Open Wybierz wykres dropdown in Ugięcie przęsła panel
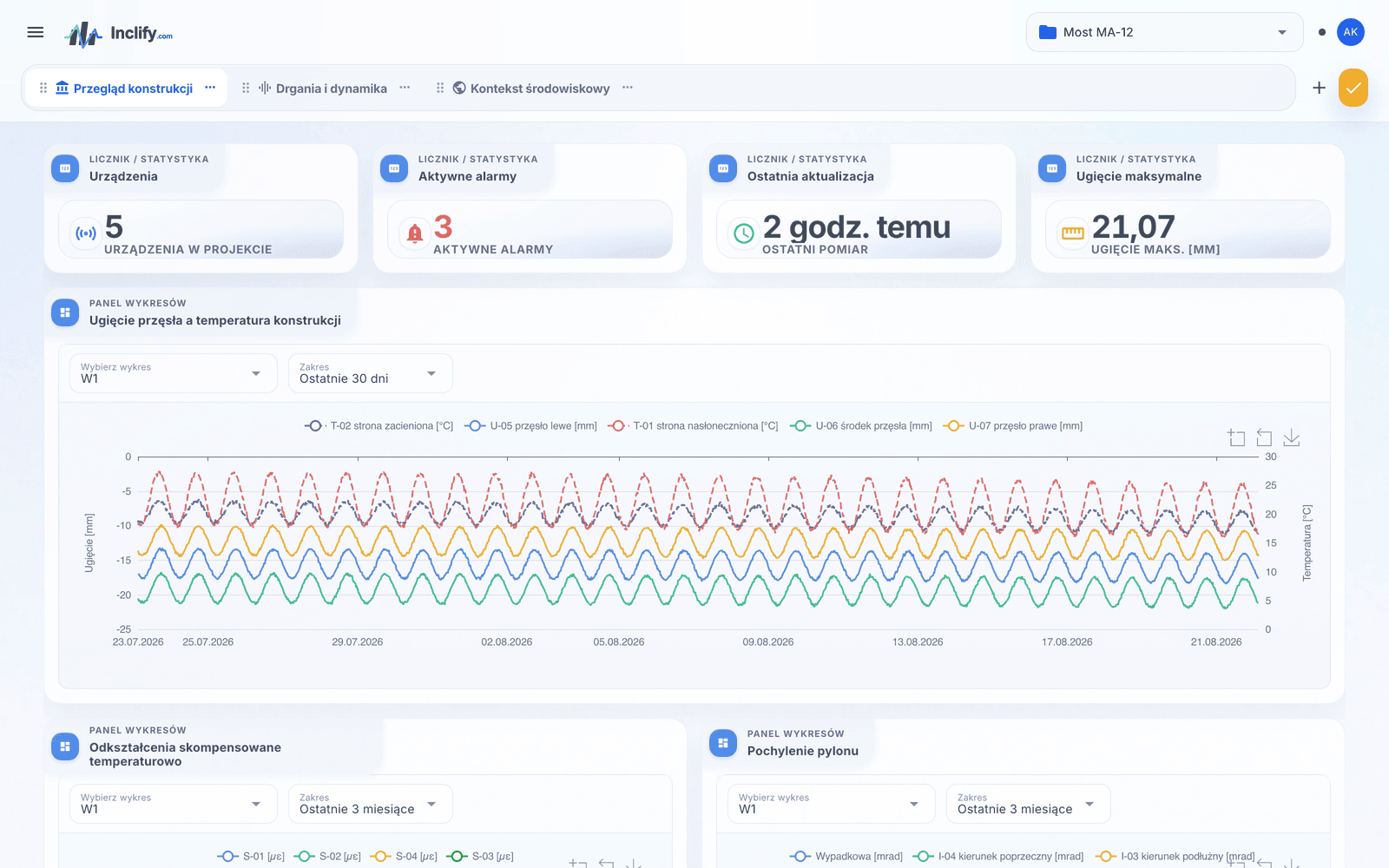This screenshot has width=1389, height=868. (174, 373)
